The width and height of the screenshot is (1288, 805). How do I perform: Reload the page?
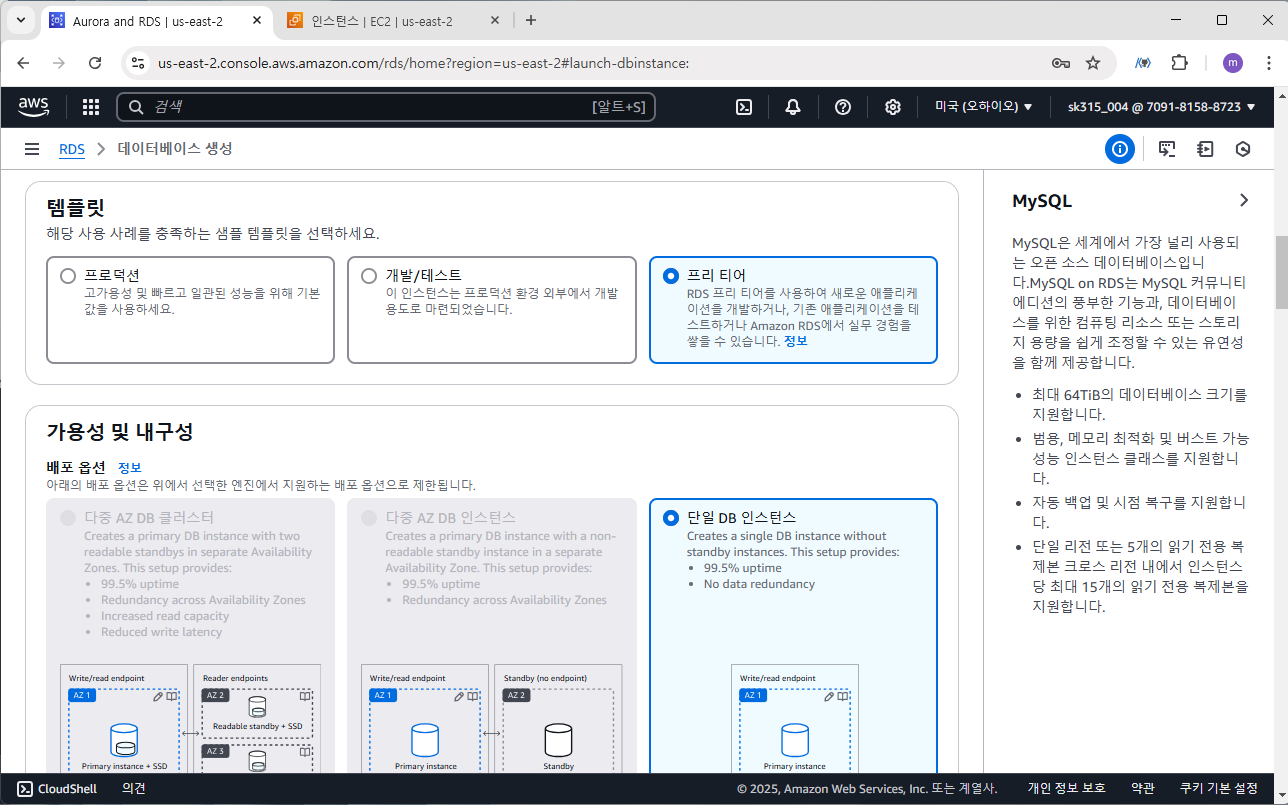95,63
